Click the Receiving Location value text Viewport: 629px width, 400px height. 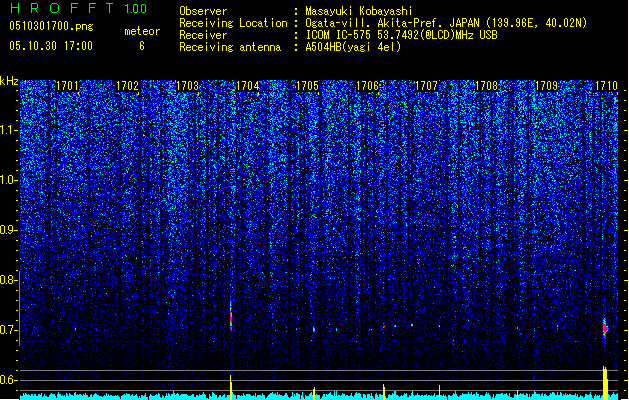coord(446,23)
